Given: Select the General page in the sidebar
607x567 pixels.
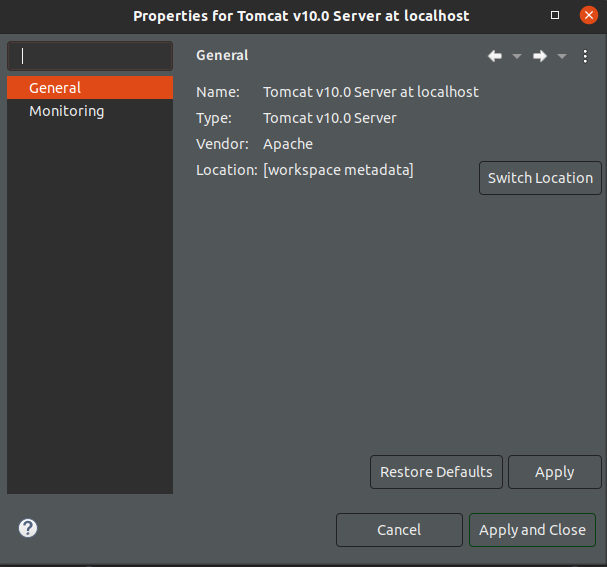Looking at the screenshot, I should [55, 88].
